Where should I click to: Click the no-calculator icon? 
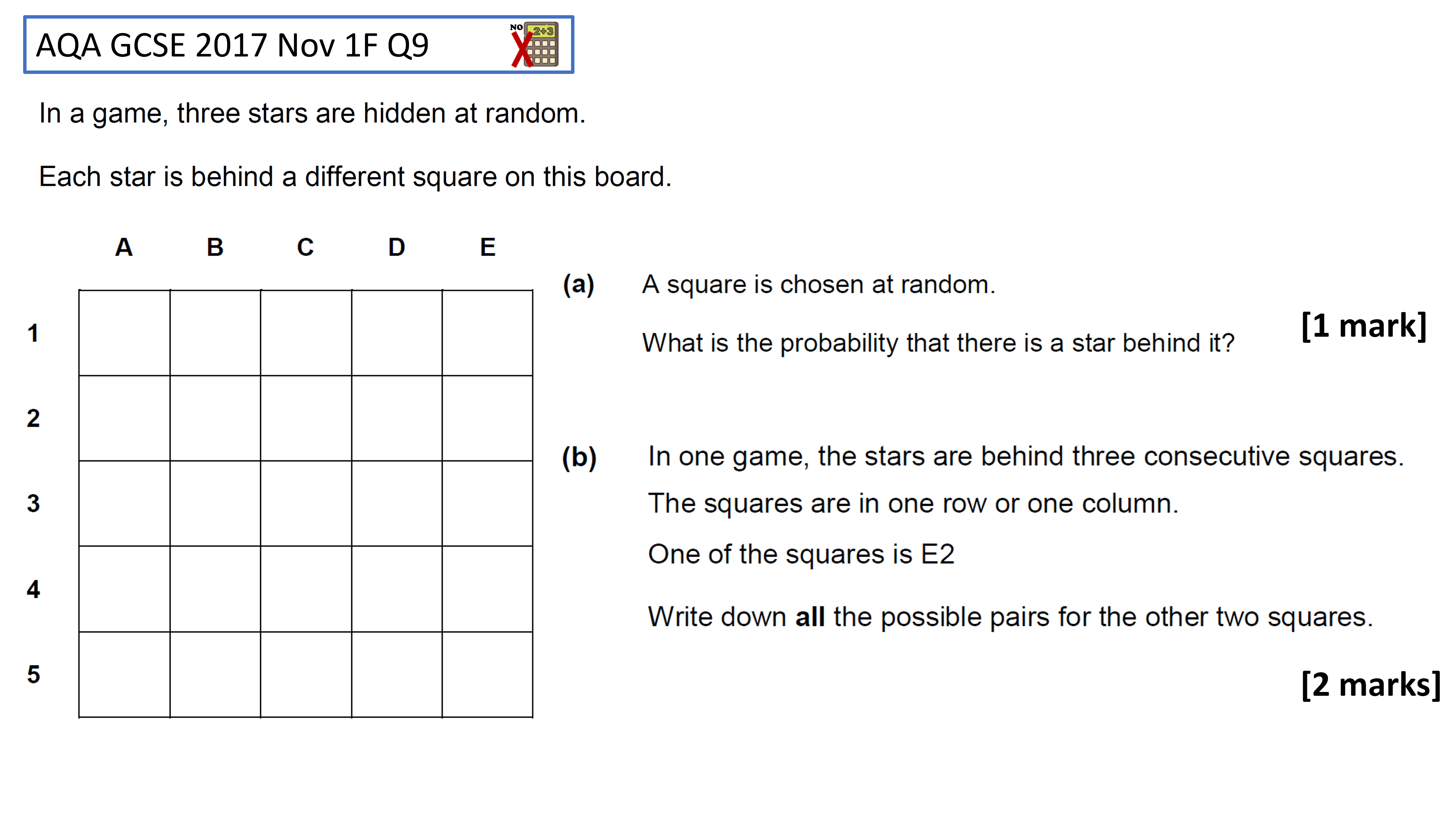[x=534, y=45]
